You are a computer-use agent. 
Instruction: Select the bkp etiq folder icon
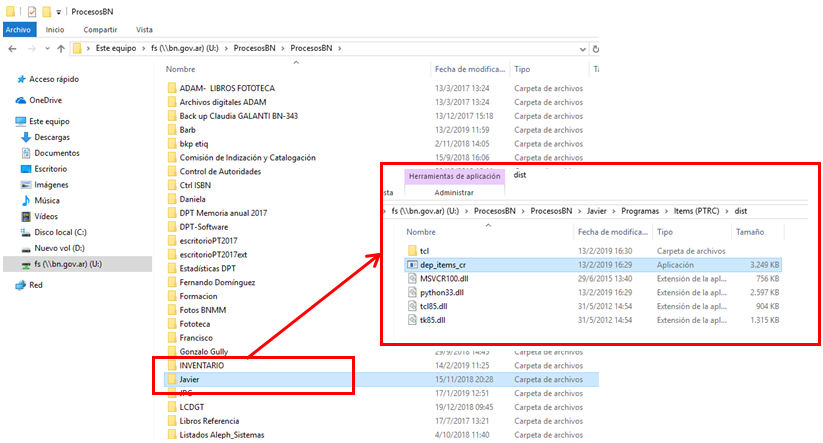[172, 144]
